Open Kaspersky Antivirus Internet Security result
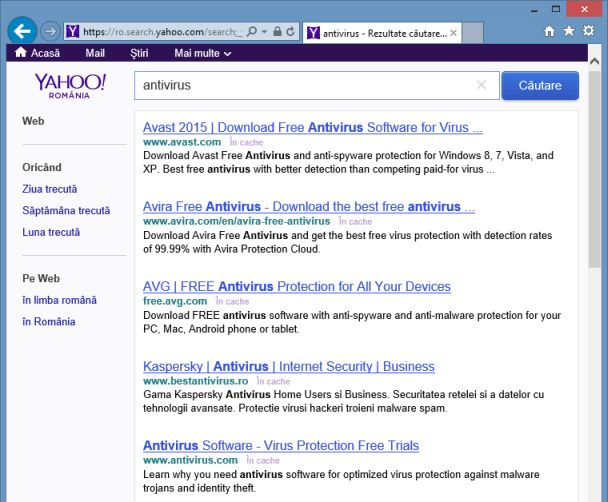608x502 pixels. 288,366
